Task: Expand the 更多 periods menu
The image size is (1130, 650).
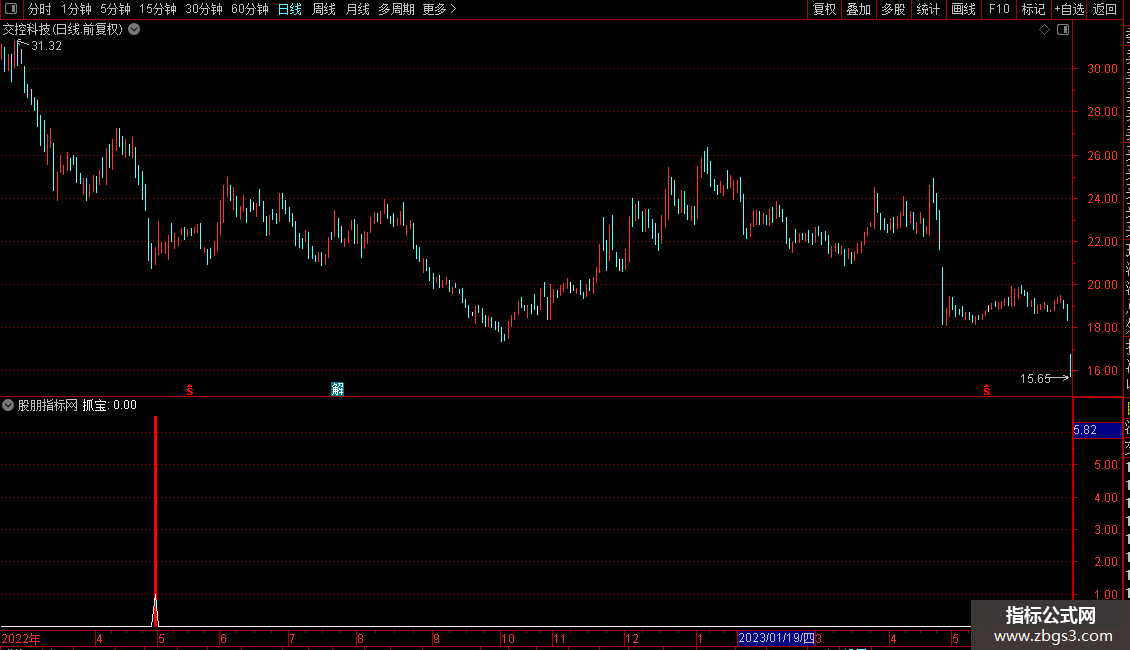Action: [x=440, y=9]
